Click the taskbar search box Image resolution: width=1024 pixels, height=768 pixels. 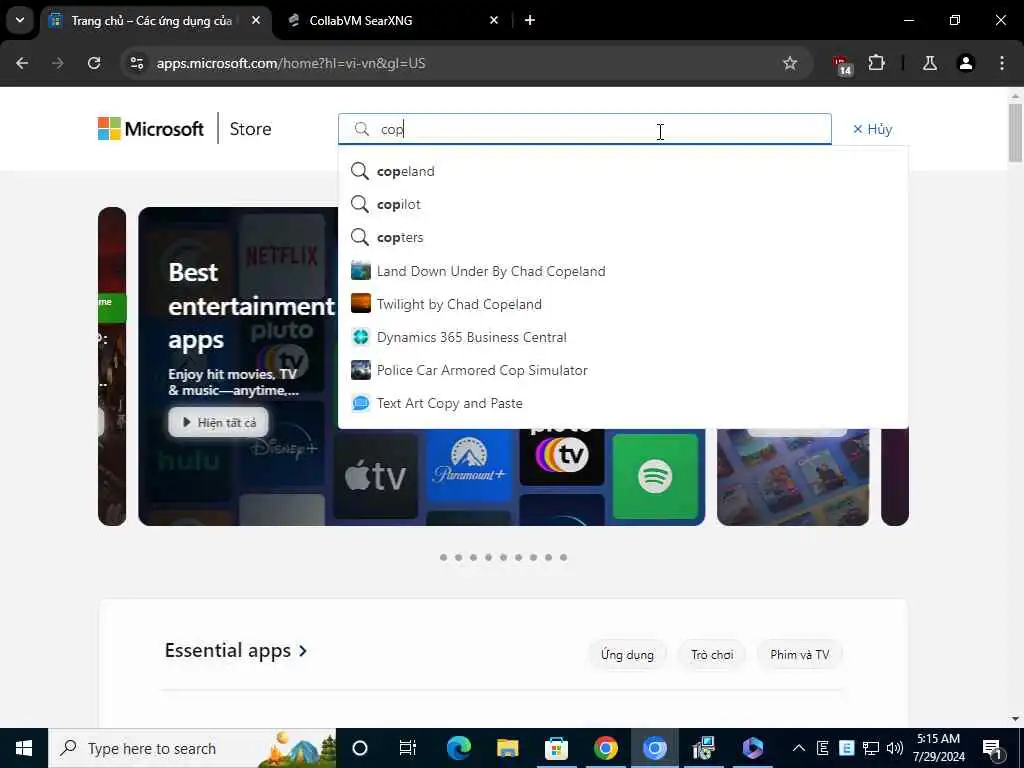(193, 748)
